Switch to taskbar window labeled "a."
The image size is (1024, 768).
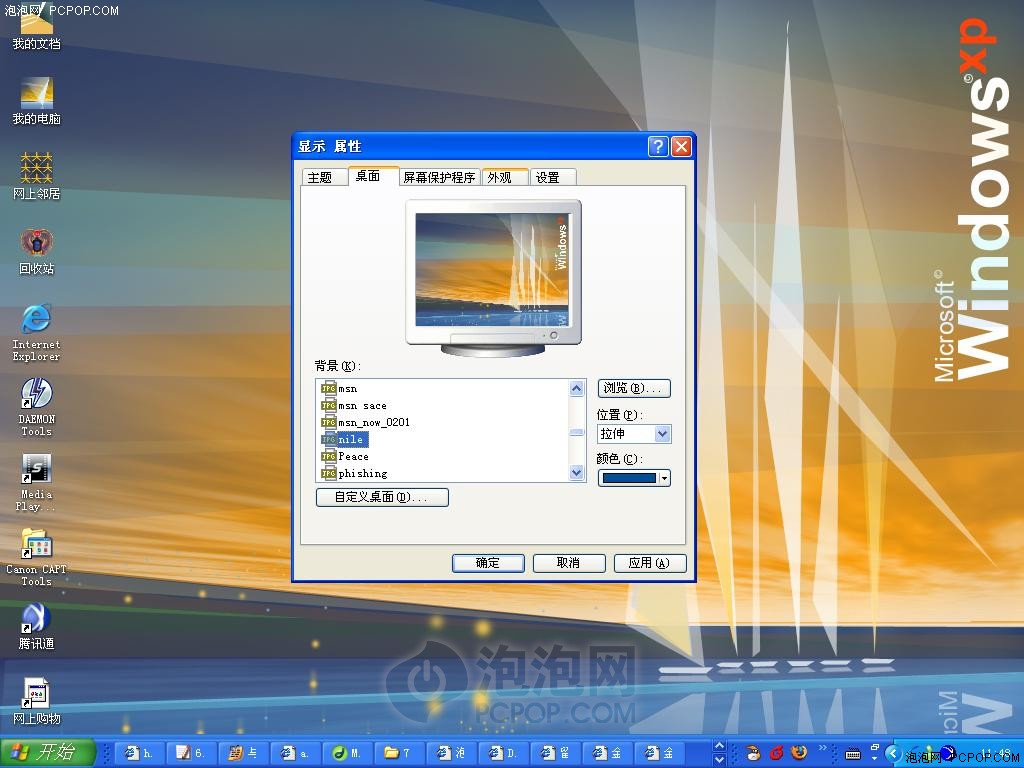coord(295,754)
